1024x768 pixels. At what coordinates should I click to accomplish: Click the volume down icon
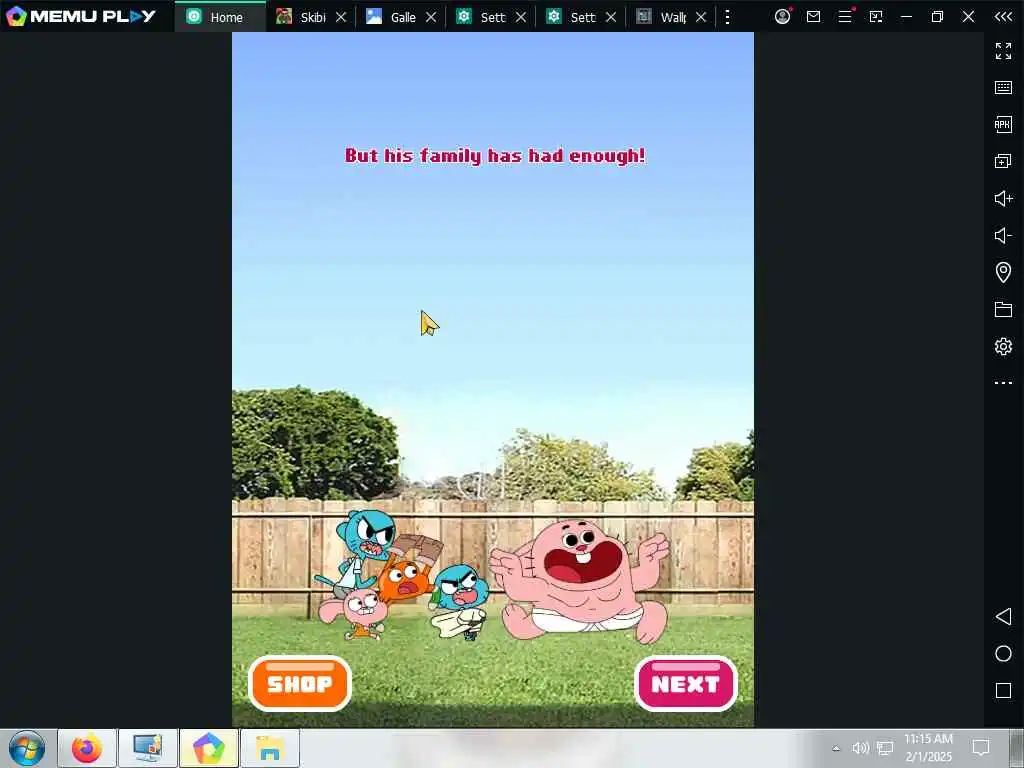(x=1003, y=235)
